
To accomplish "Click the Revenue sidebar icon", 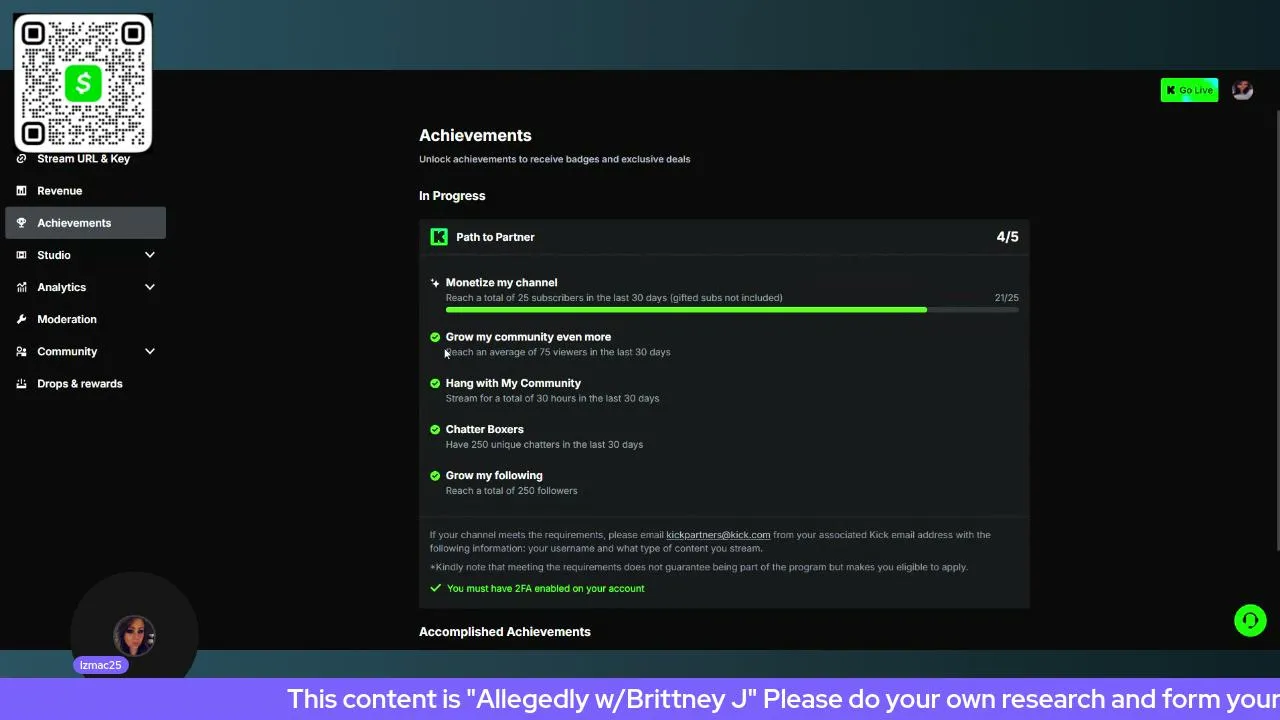I will 21,191.
